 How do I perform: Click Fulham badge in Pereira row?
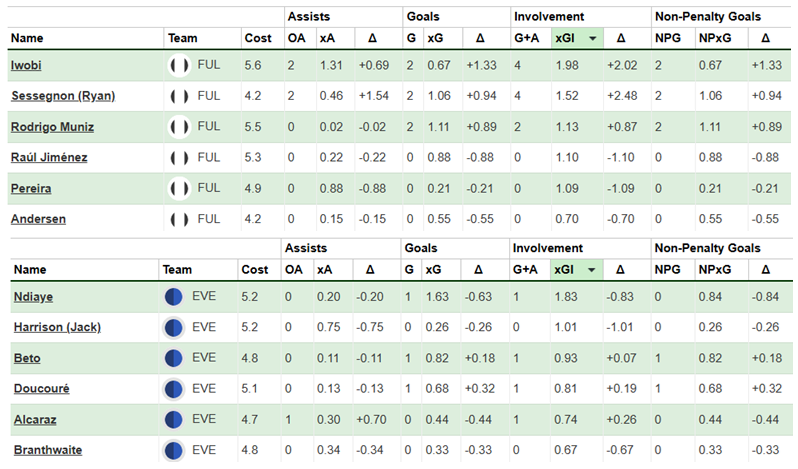[179, 188]
